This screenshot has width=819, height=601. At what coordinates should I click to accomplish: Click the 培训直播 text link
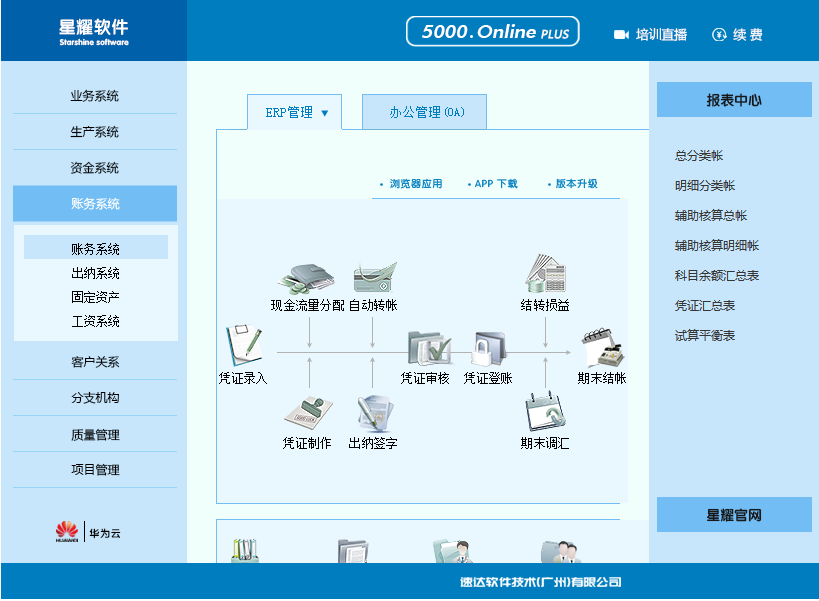coord(661,35)
